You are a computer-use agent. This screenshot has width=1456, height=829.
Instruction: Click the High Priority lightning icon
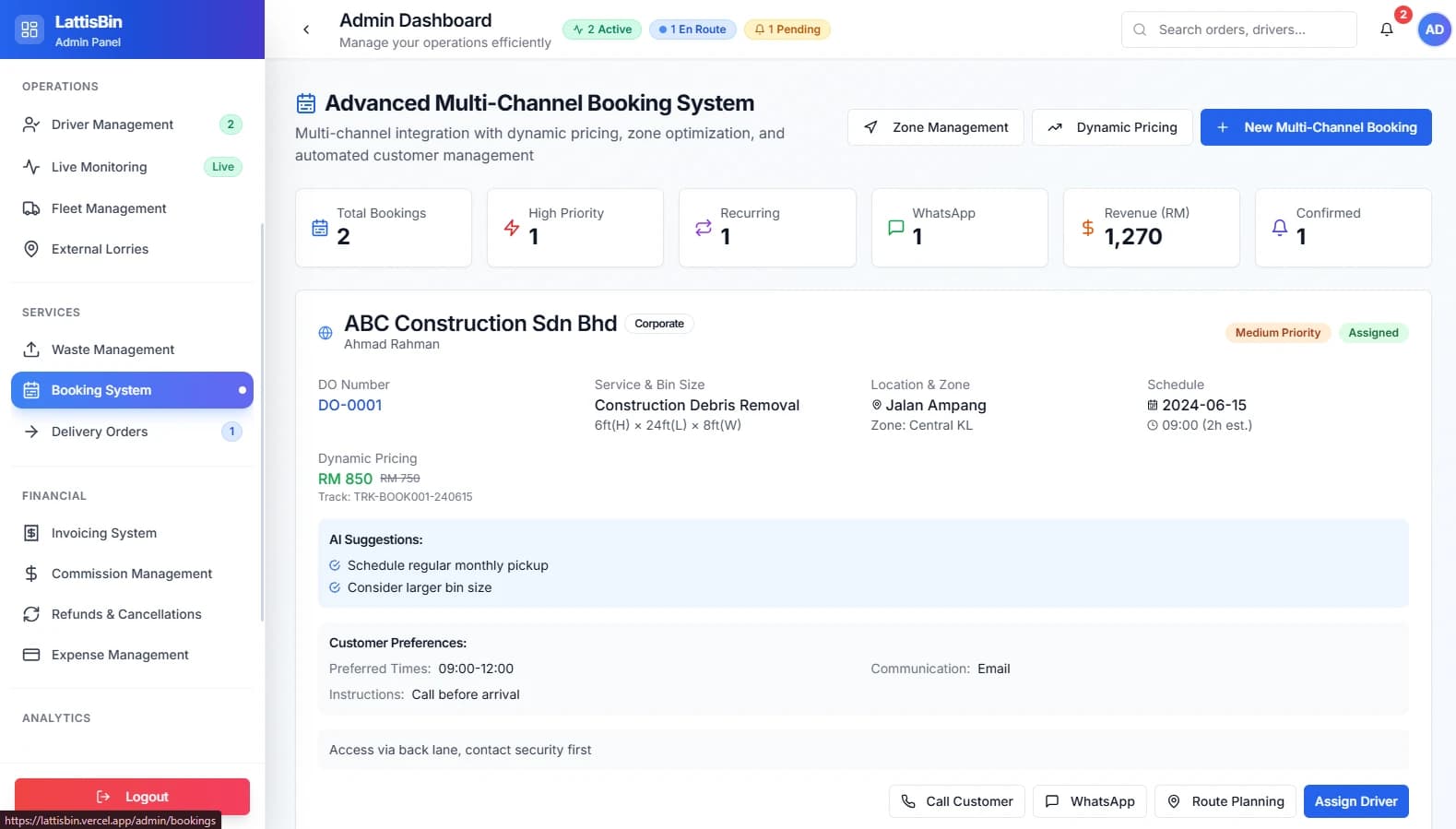[x=512, y=228]
